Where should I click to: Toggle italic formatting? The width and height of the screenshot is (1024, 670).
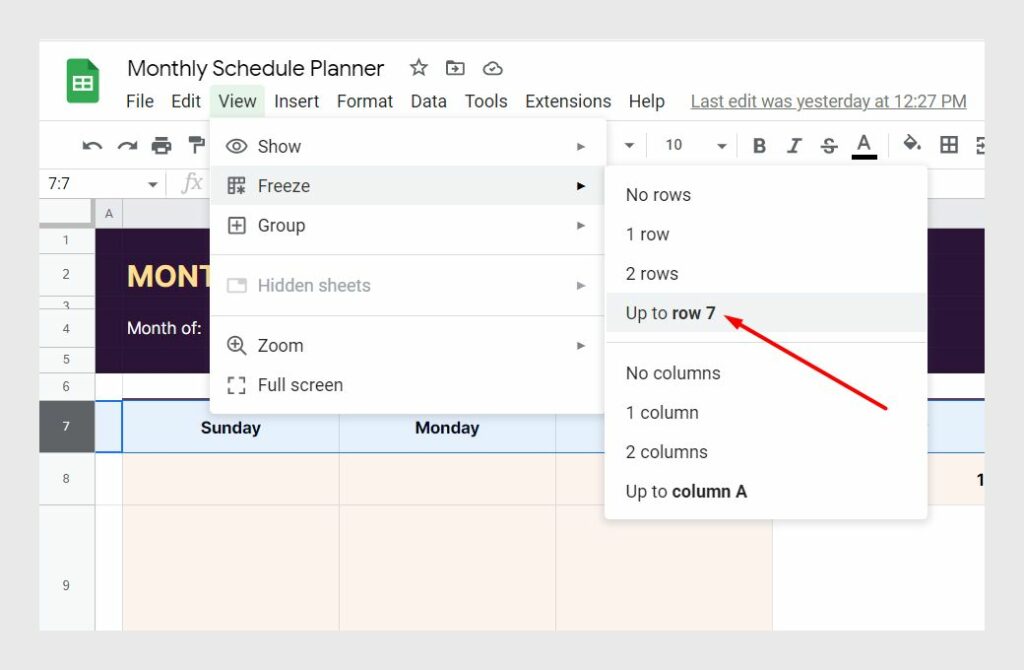coord(794,145)
